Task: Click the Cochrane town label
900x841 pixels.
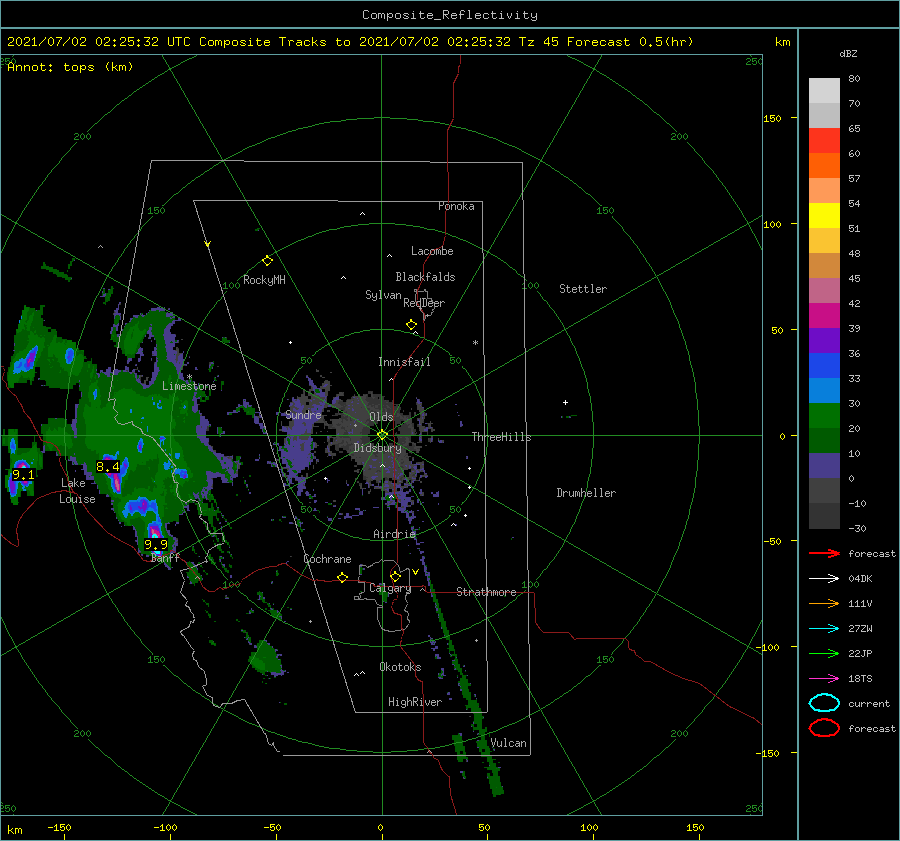Action: pos(327,559)
